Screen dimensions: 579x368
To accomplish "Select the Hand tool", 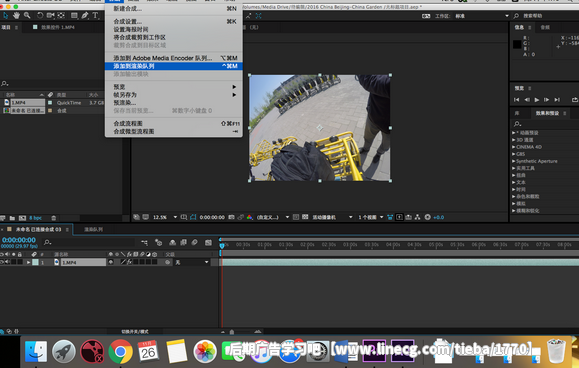I will pyautogui.click(x=16, y=16).
